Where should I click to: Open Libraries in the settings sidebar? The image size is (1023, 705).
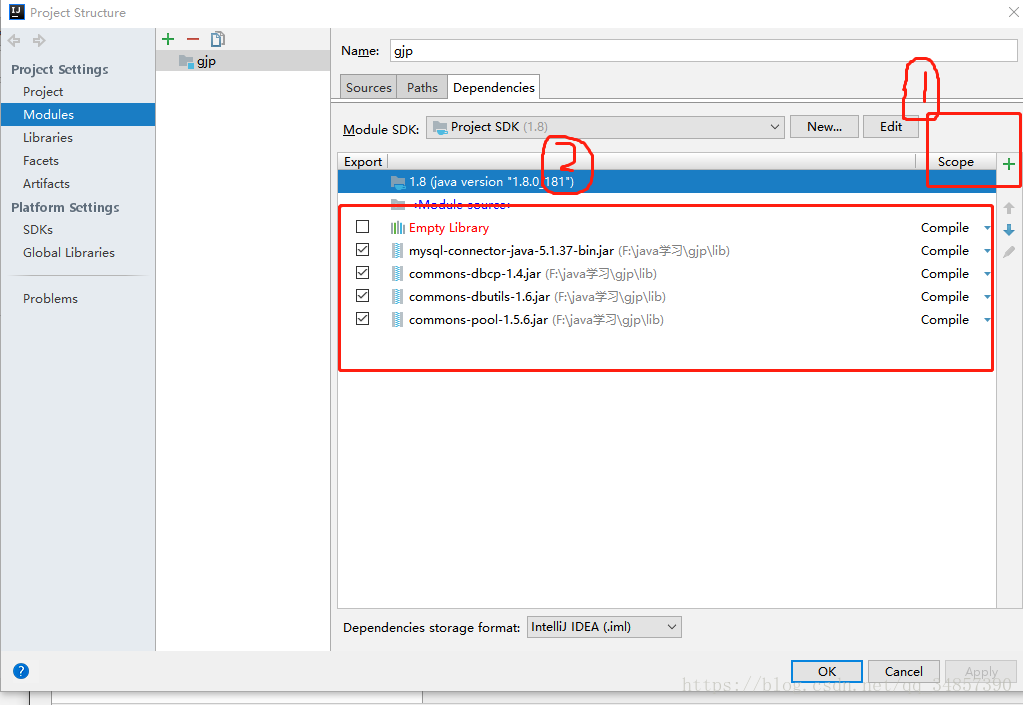pyautogui.click(x=48, y=138)
